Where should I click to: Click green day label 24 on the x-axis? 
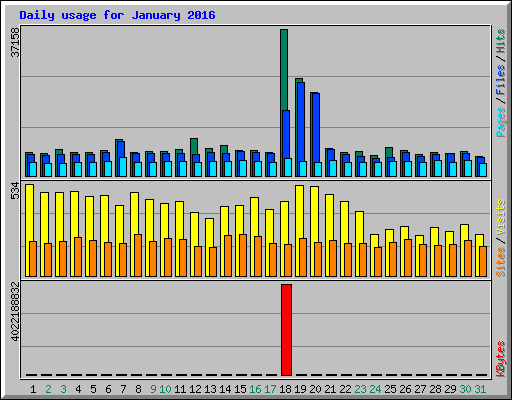pyautogui.click(x=375, y=389)
